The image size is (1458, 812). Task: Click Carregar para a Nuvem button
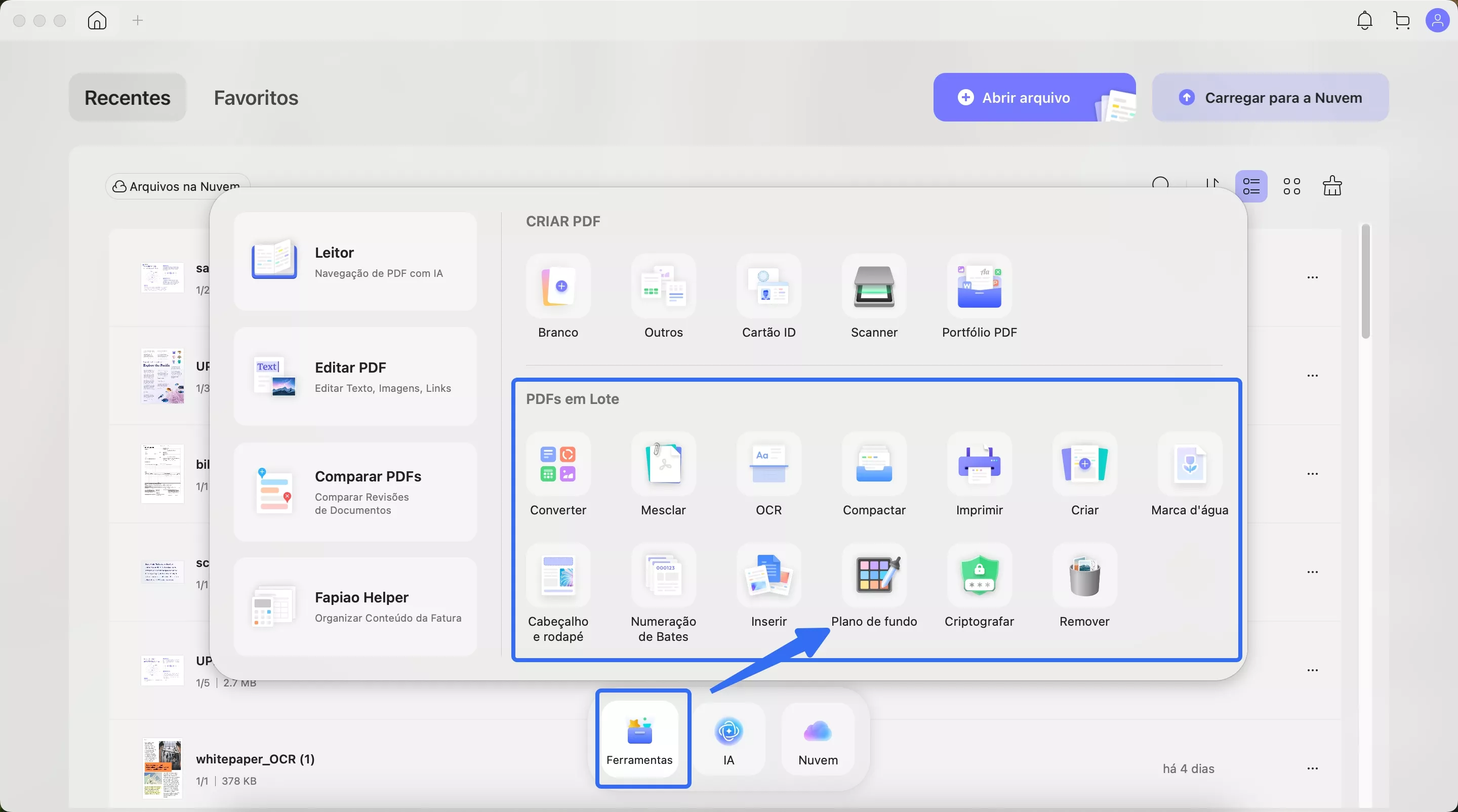pyautogui.click(x=1270, y=97)
